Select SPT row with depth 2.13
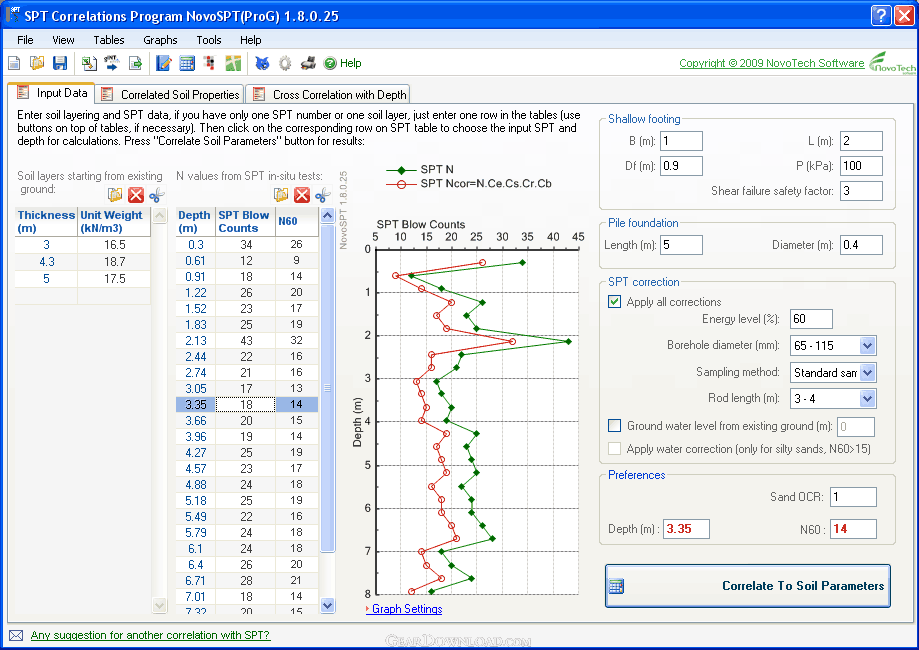This screenshot has width=919, height=650. (x=247, y=341)
